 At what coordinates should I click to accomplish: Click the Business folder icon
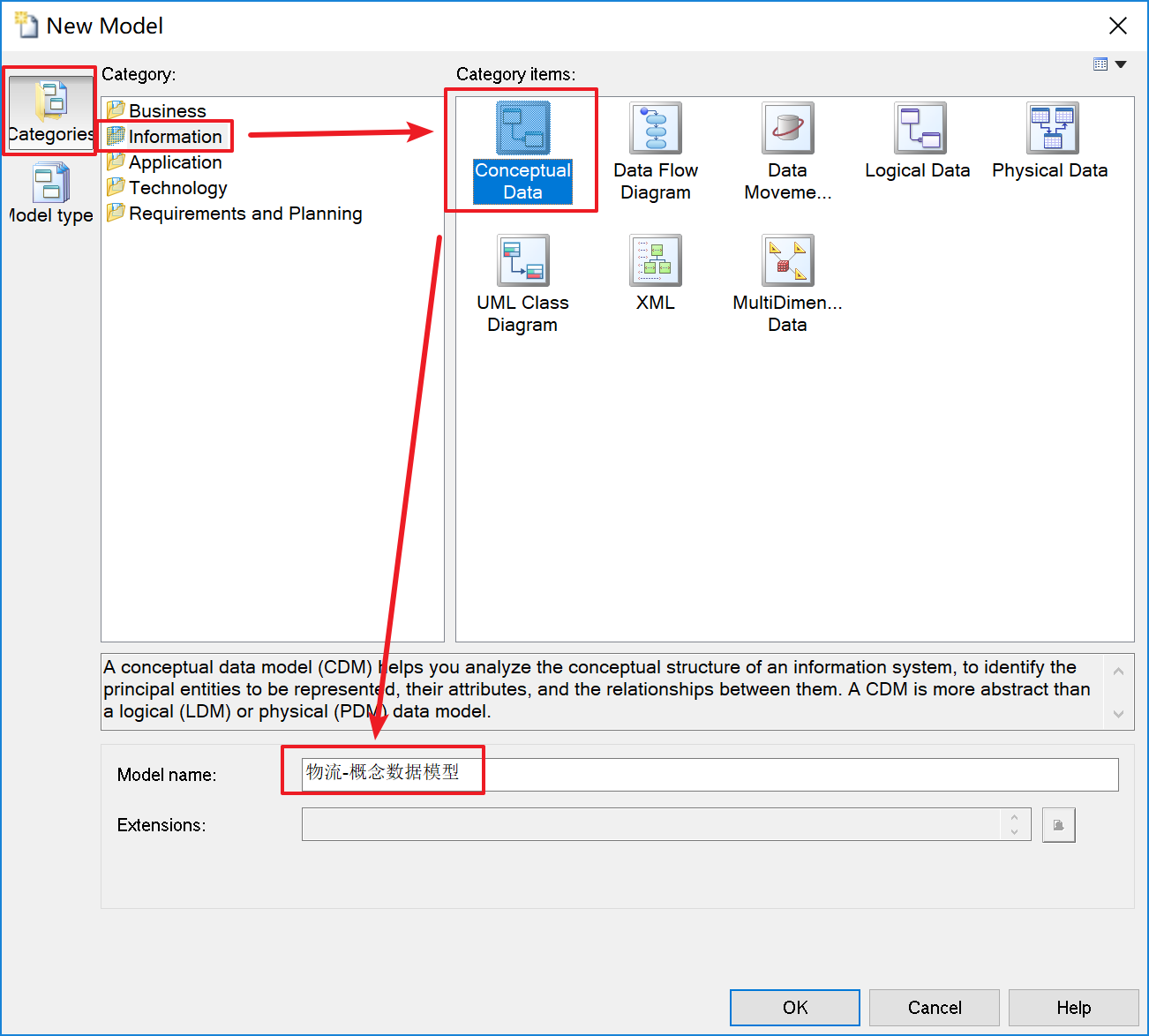coord(116,110)
